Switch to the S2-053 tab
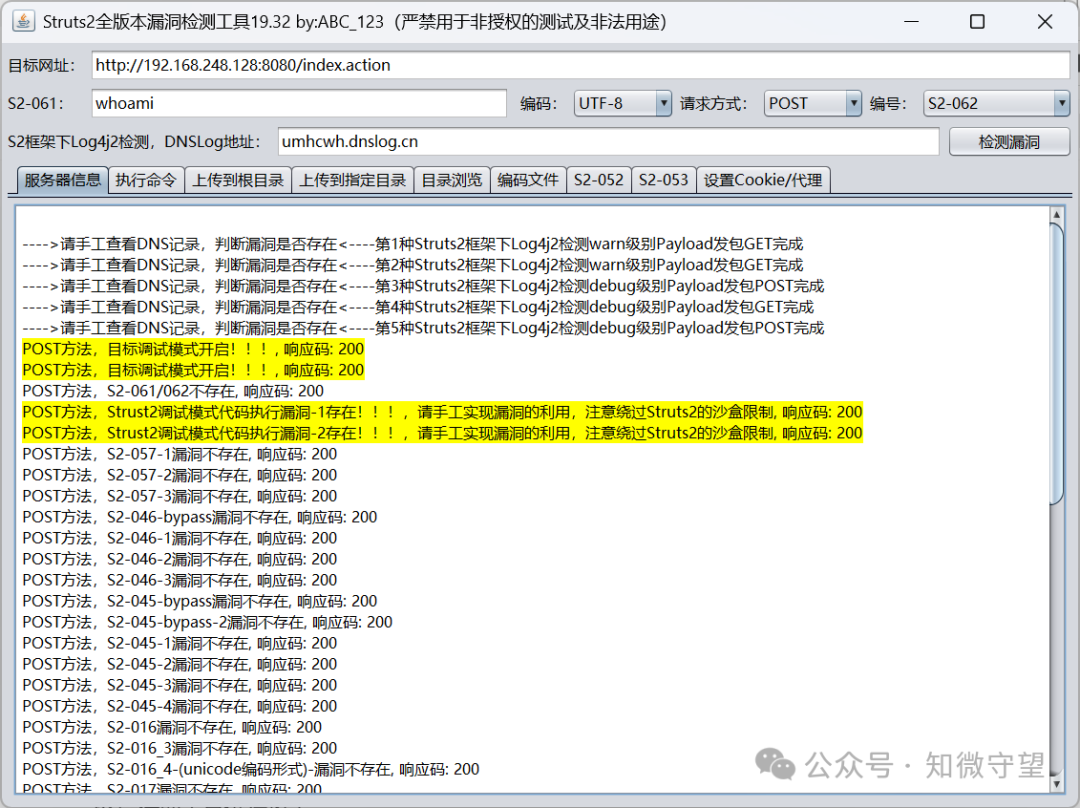The width and height of the screenshot is (1080, 808). pyautogui.click(x=663, y=180)
